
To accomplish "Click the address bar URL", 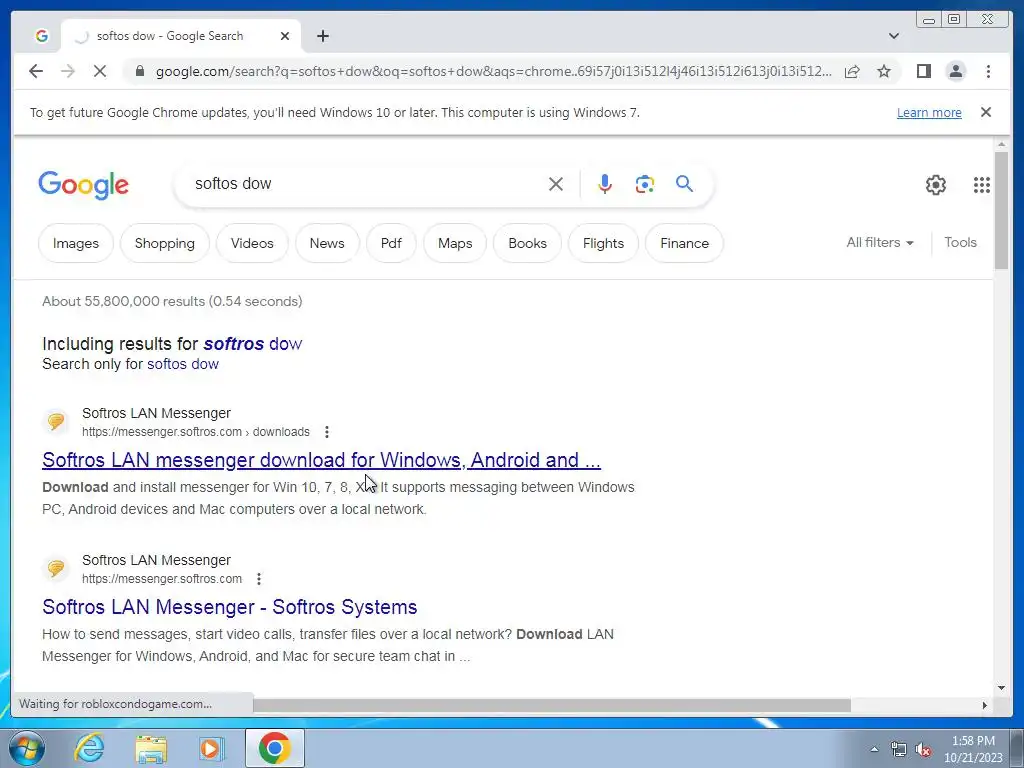I will [493, 71].
